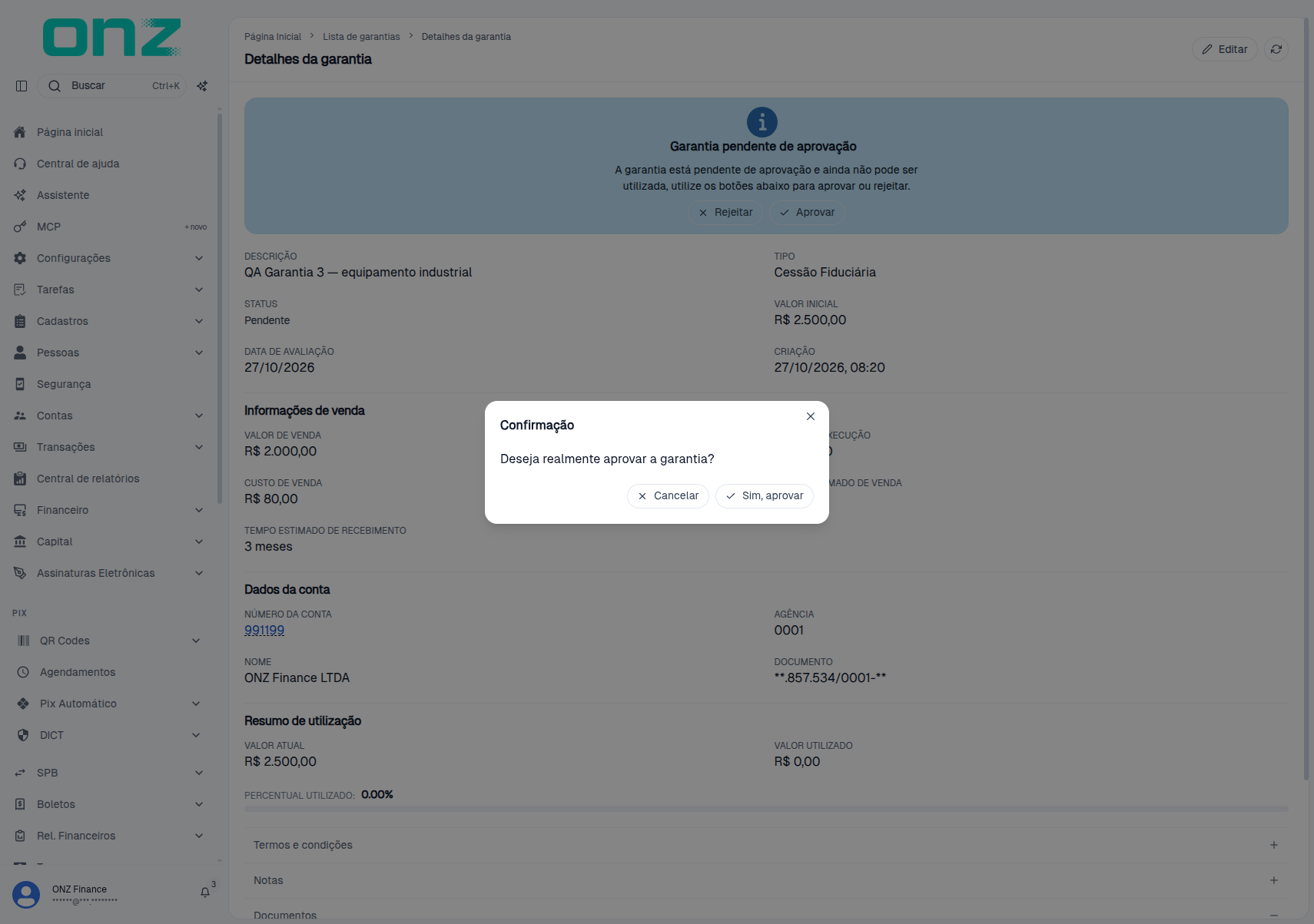Expand the Notas section
The width and height of the screenshot is (1314, 924).
(766, 880)
